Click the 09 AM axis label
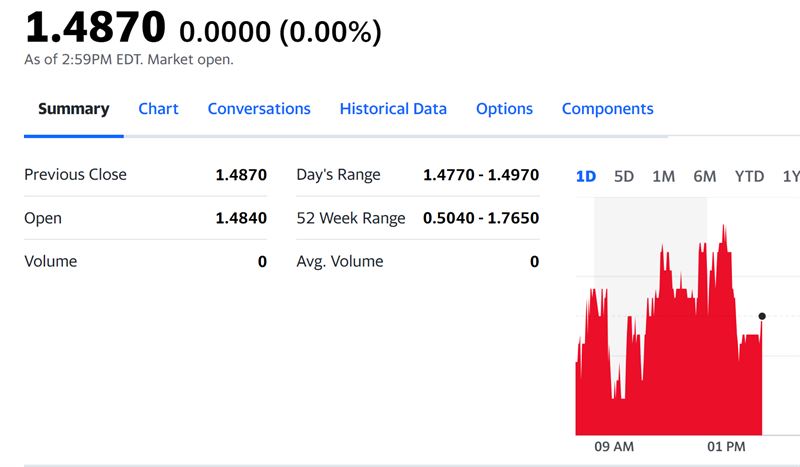Image resolution: width=800 pixels, height=467 pixels. pos(614,447)
